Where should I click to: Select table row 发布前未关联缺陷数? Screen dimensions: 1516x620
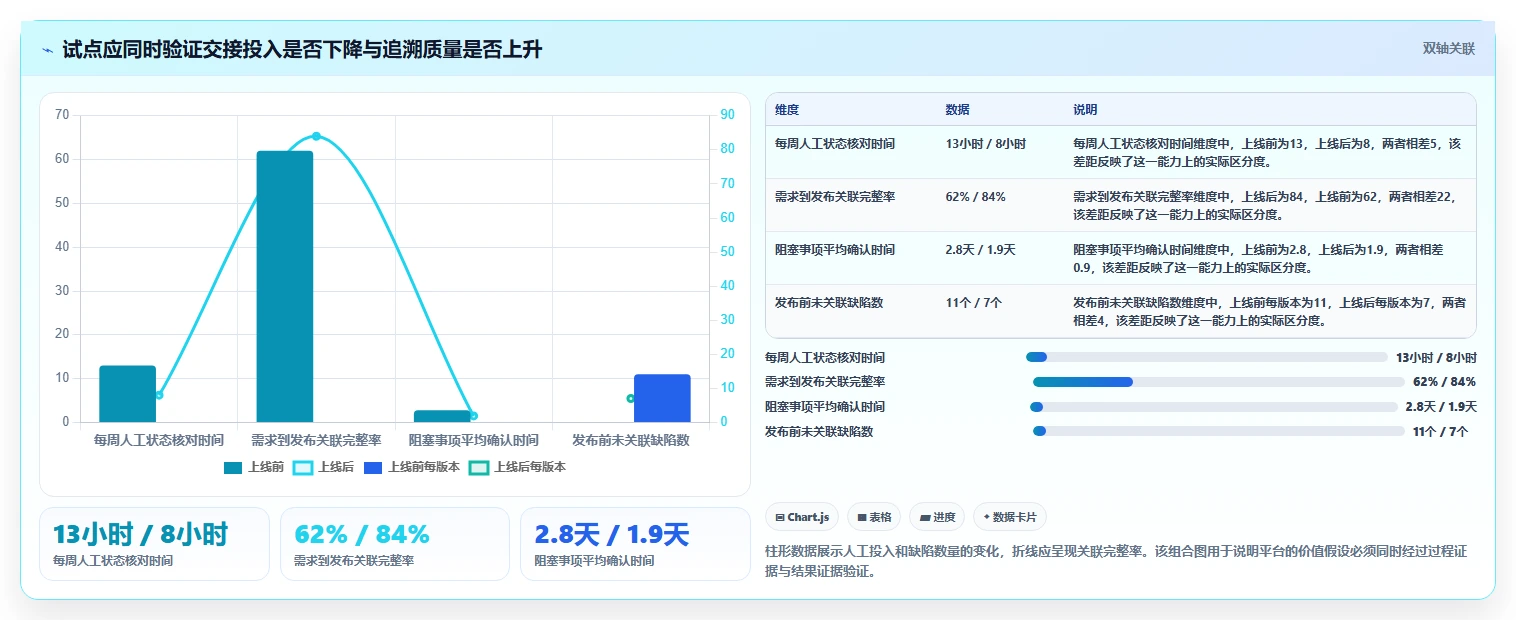(x=1120, y=311)
